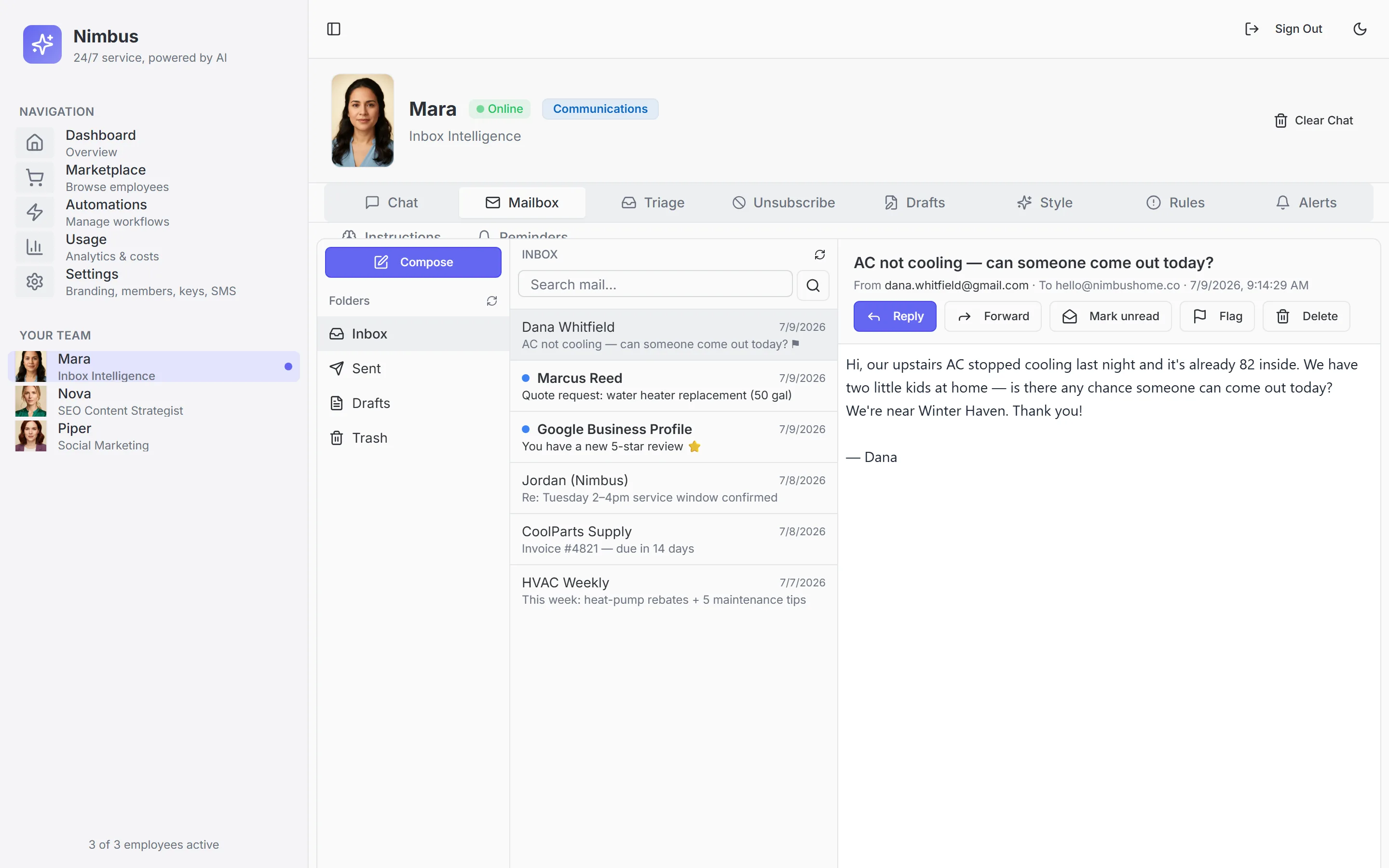Switch to the Alerts tab
1389x868 pixels.
coord(1307,203)
